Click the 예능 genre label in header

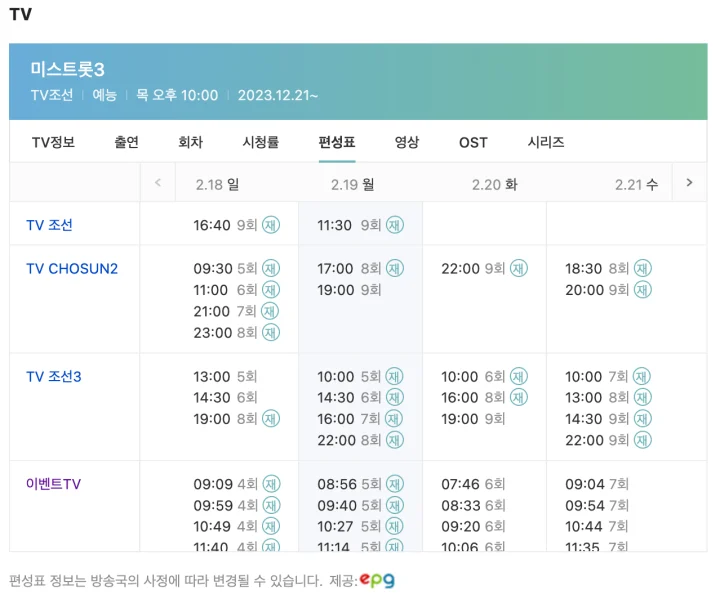pyautogui.click(x=105, y=95)
